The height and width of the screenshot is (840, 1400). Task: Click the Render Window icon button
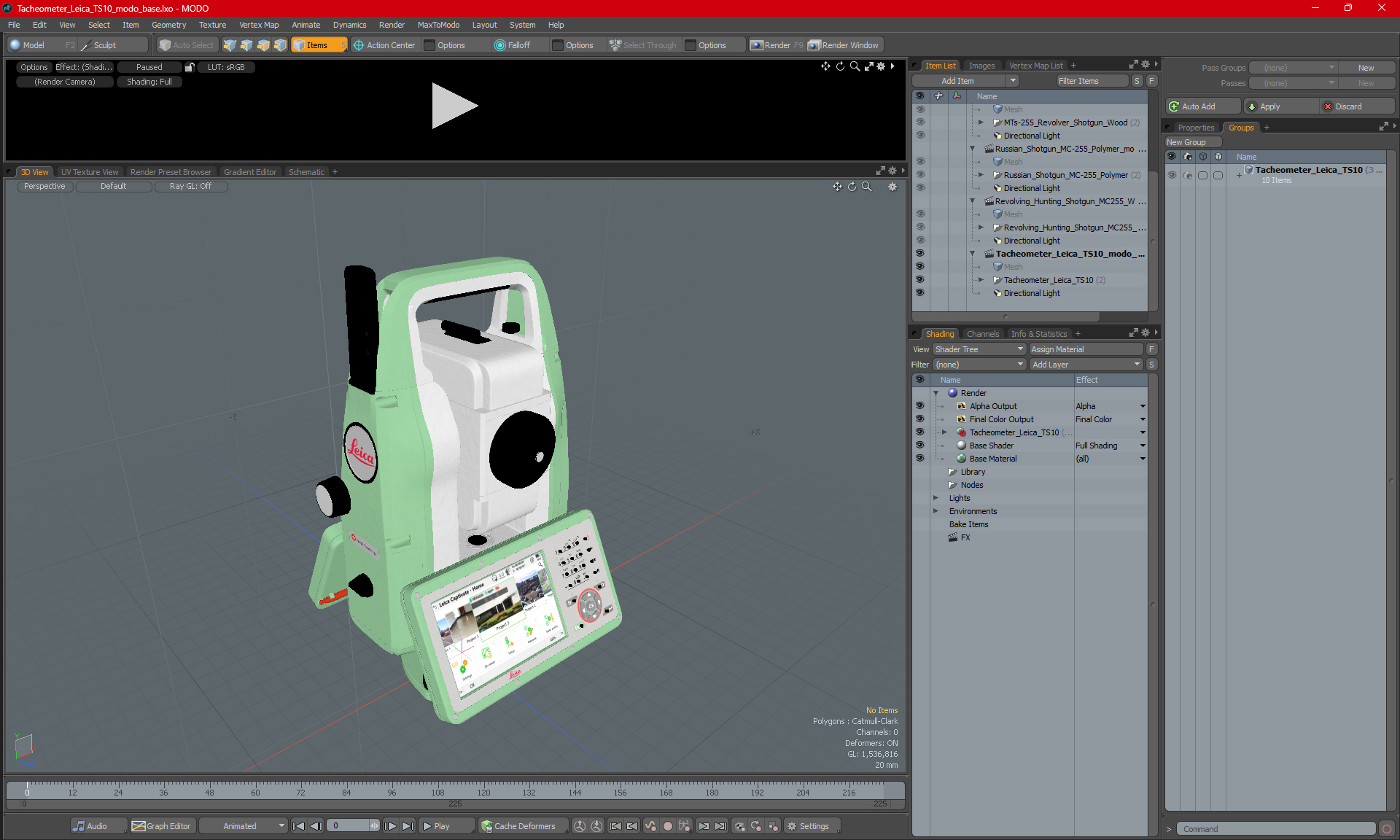844,45
